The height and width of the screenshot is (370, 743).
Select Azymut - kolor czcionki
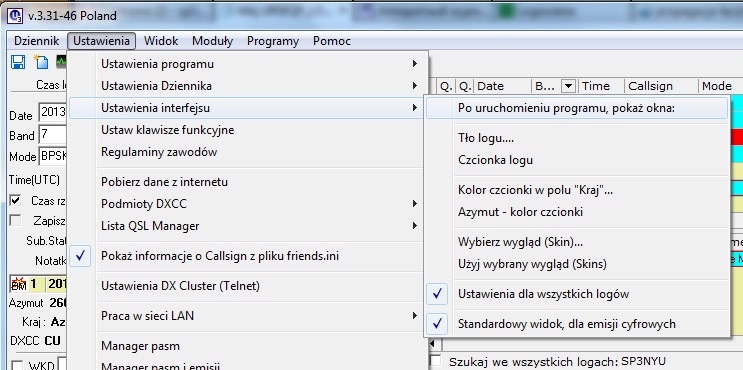coord(577,212)
